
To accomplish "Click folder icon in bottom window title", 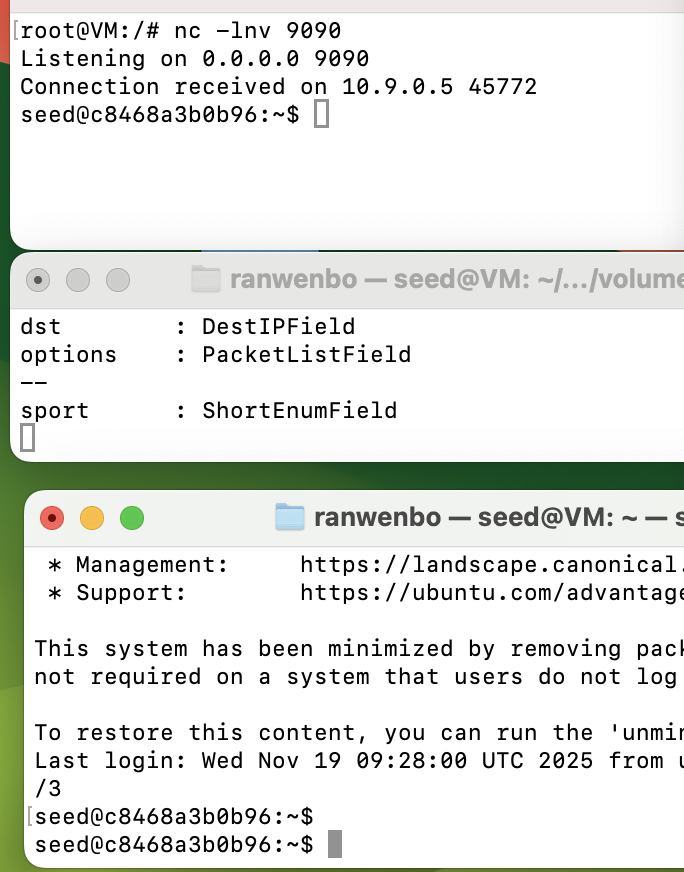I will [x=289, y=517].
